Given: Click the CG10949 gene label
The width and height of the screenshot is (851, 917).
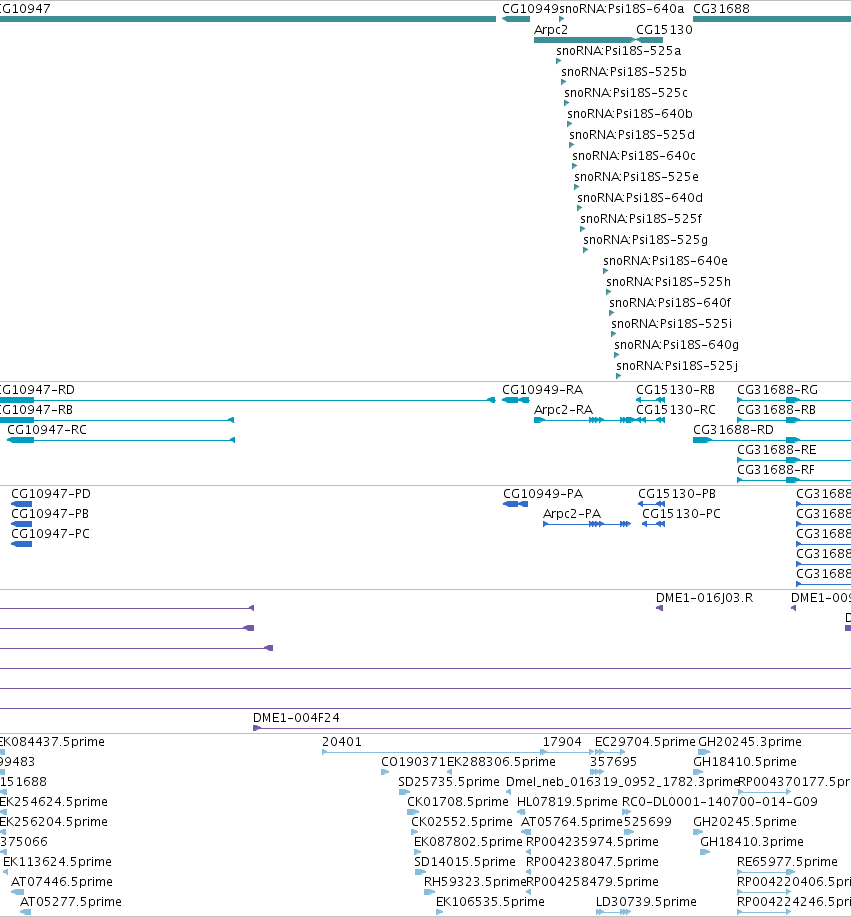Looking at the screenshot, I should (x=530, y=9).
